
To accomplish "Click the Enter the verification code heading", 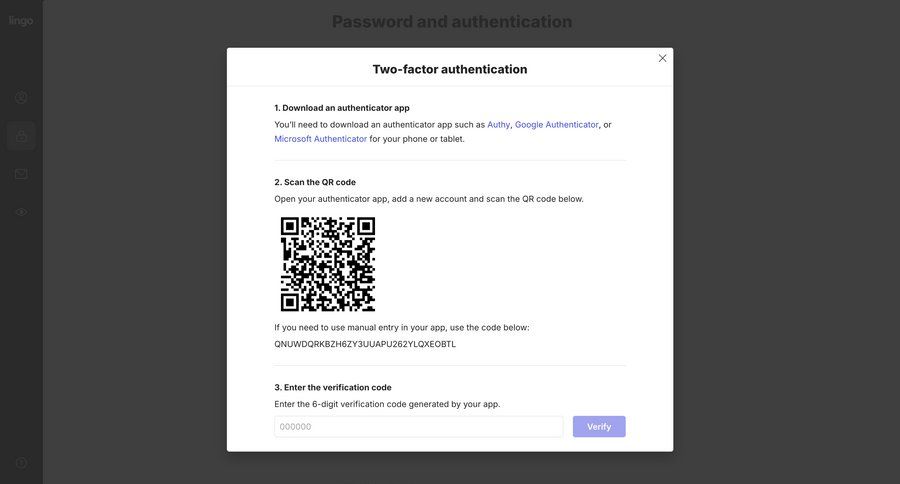I will pos(333,388).
